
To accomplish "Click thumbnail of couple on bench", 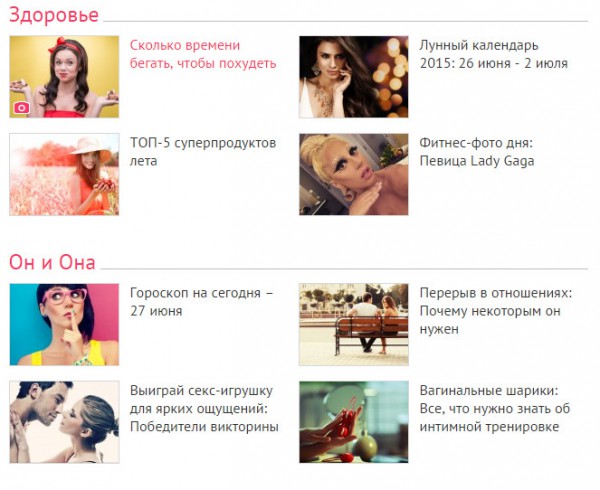I will pos(354,324).
